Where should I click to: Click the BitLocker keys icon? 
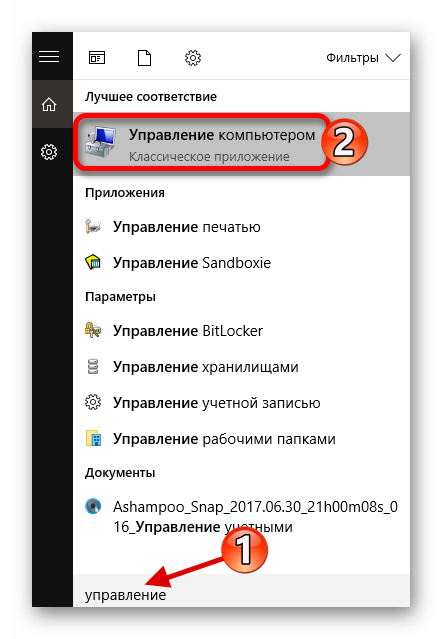click(93, 331)
